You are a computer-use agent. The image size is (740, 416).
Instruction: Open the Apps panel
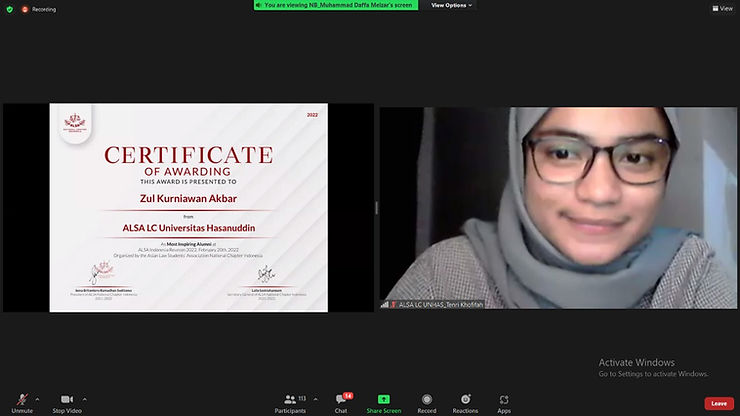504,403
